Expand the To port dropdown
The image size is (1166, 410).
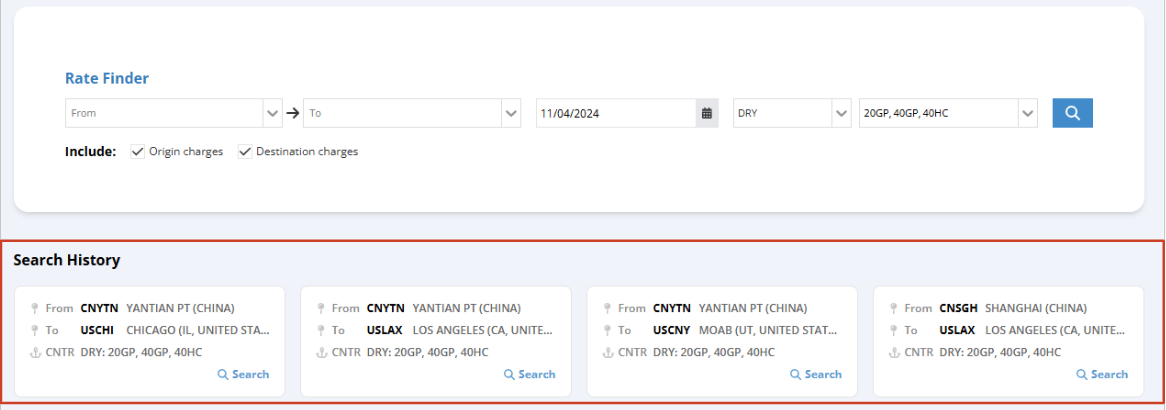coord(511,113)
